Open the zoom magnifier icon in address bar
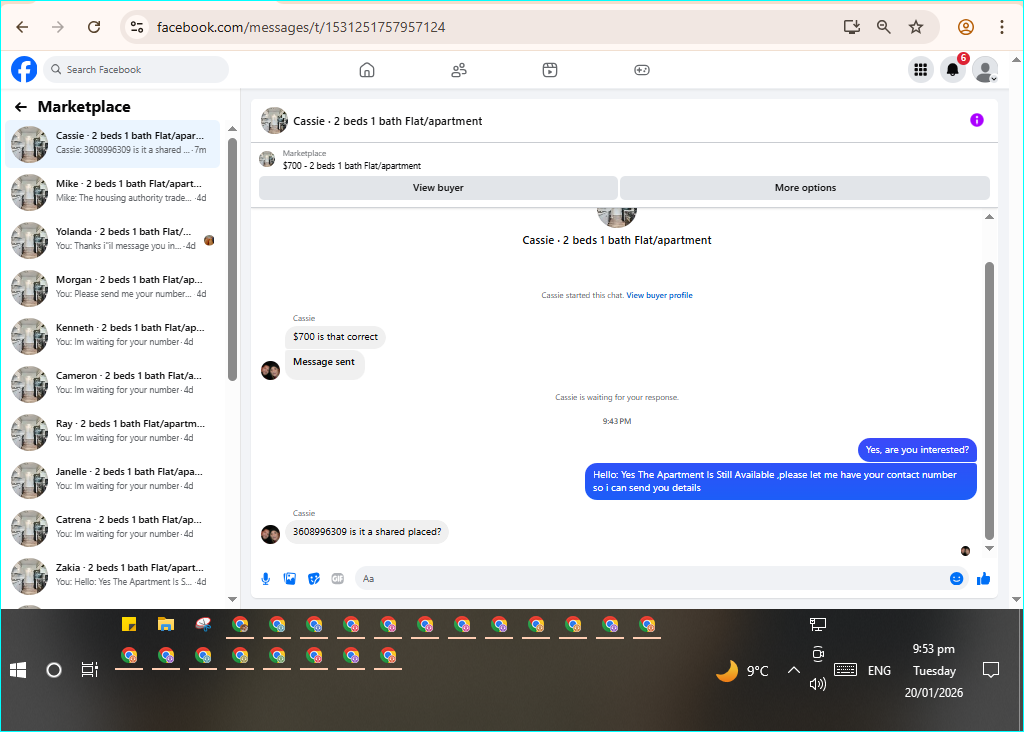The height and width of the screenshot is (732, 1024). (884, 27)
